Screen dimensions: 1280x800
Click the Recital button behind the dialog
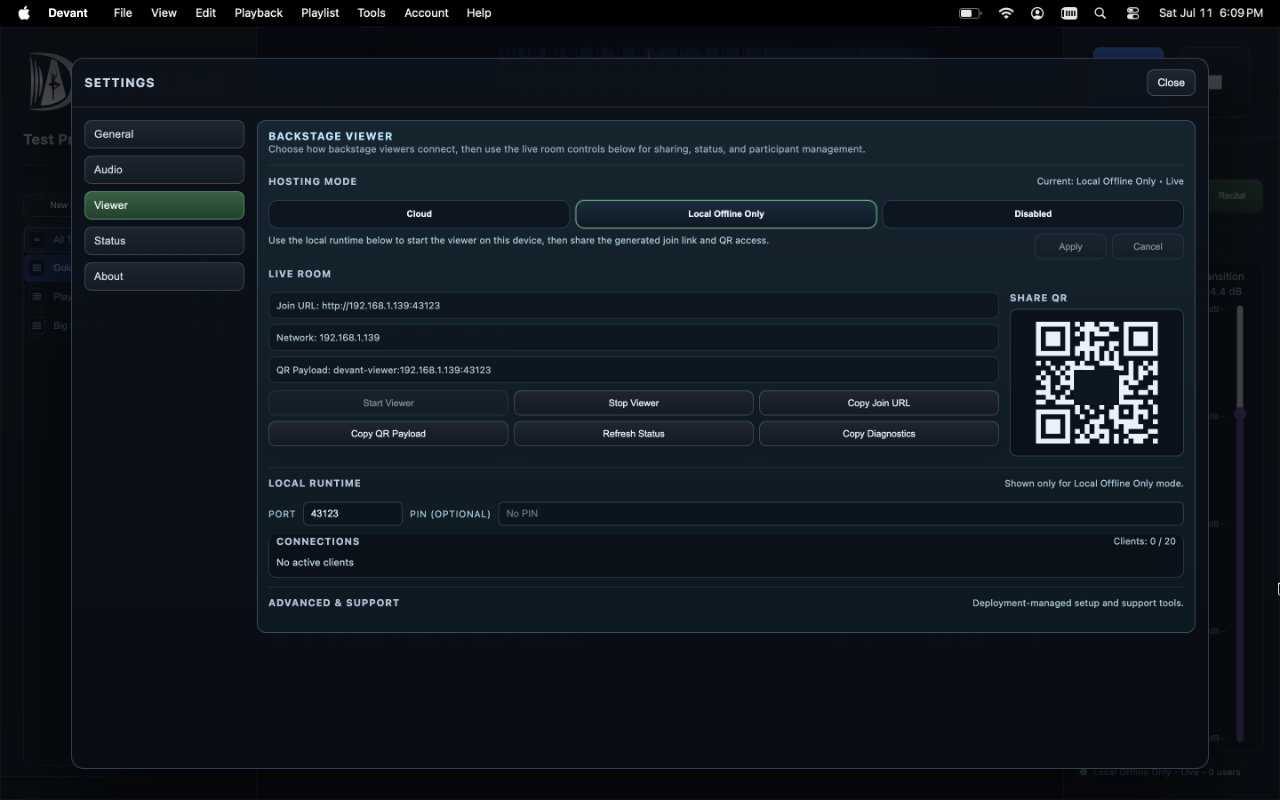click(1232, 196)
